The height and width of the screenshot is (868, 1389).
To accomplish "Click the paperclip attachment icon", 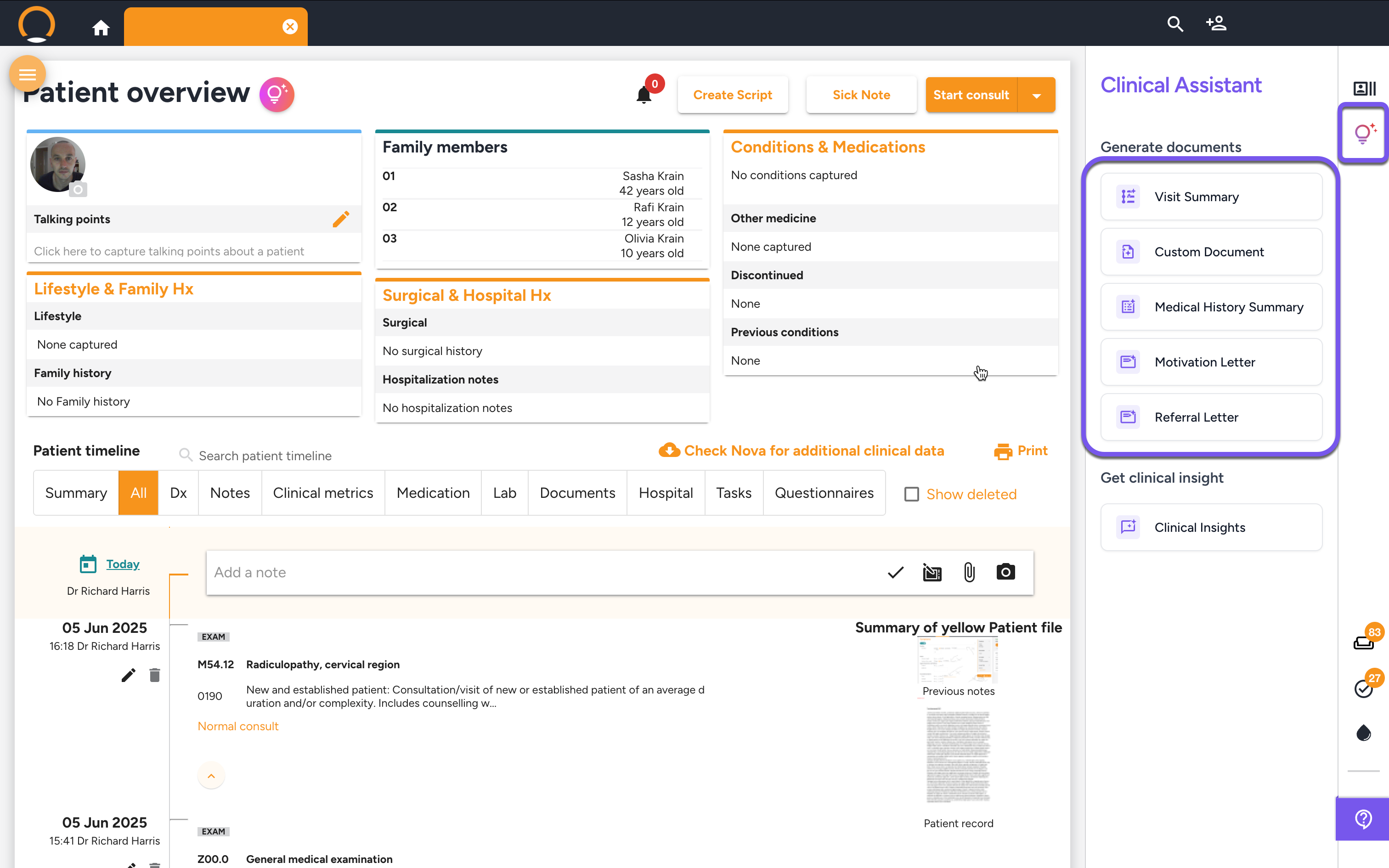I will click(969, 572).
